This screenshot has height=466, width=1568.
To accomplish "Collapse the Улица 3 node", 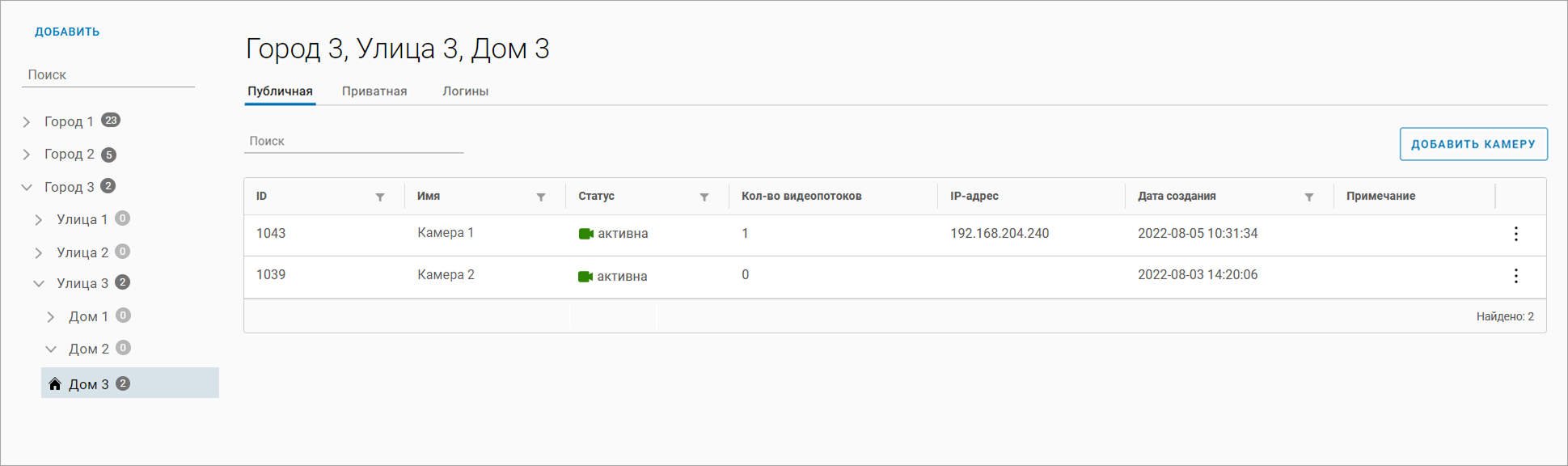I will tap(39, 284).
